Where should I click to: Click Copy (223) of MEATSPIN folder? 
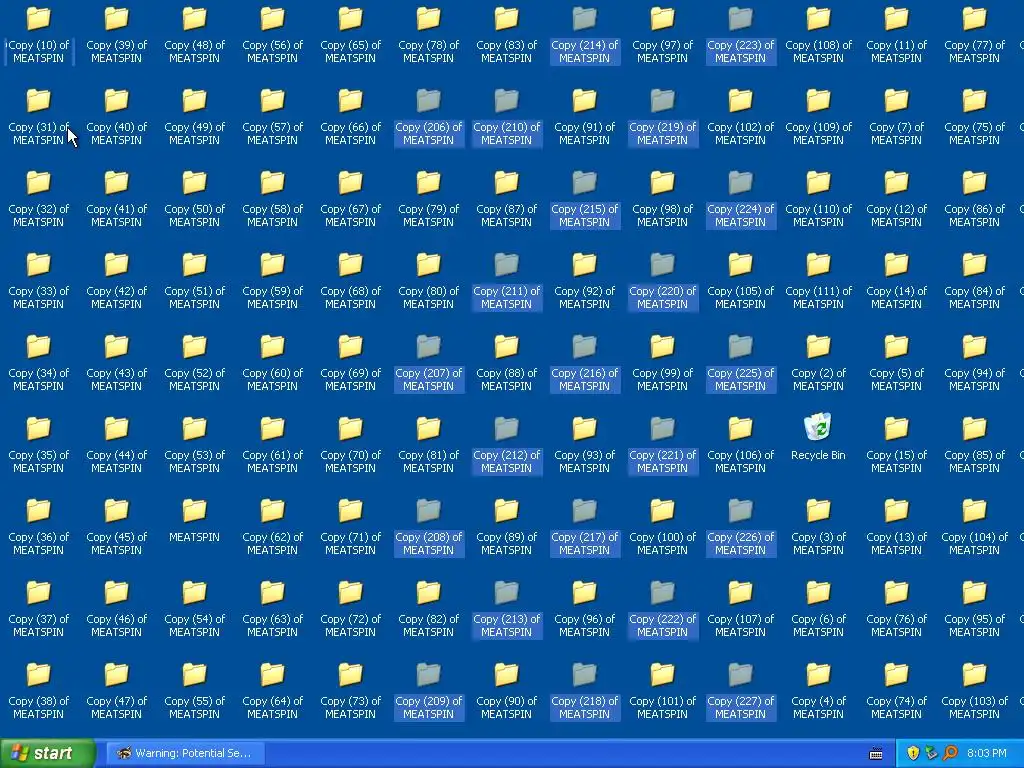[741, 34]
